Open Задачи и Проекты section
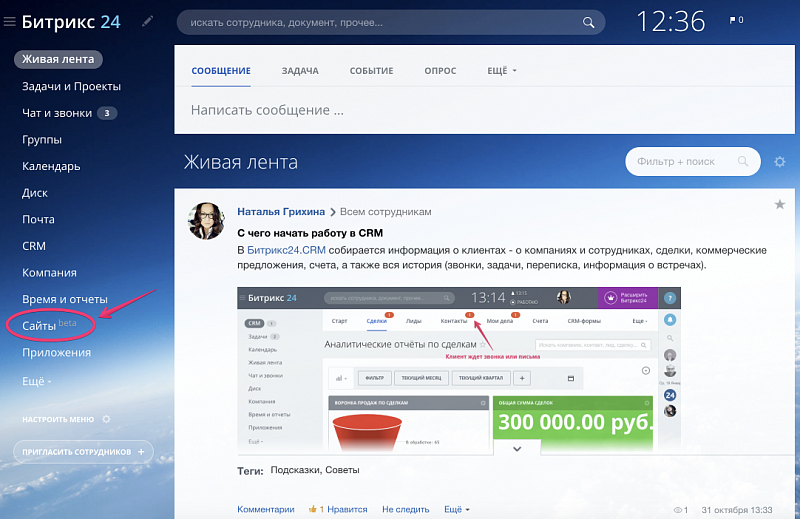800x519 pixels. point(71,86)
